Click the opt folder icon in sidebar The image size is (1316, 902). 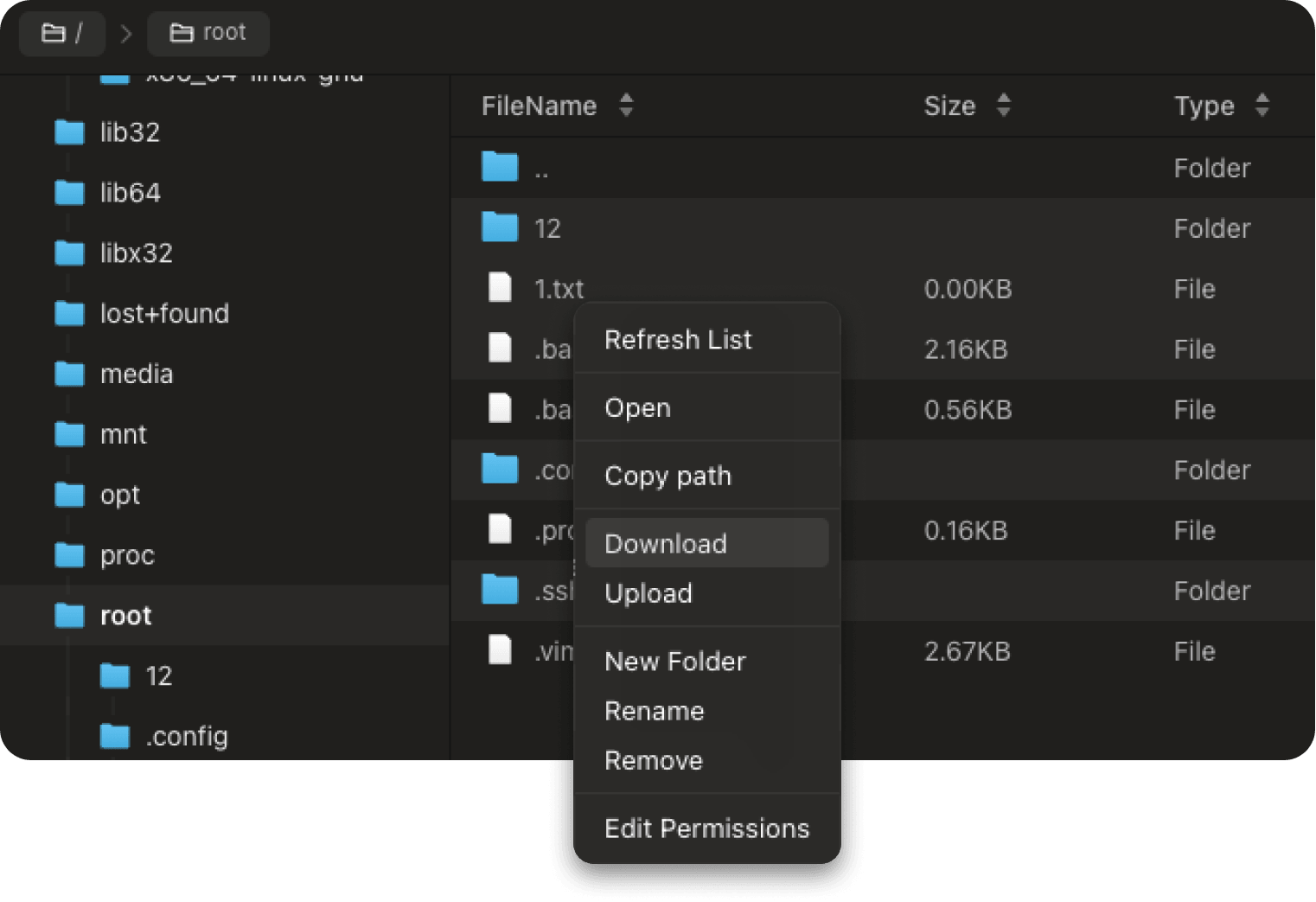[69, 495]
